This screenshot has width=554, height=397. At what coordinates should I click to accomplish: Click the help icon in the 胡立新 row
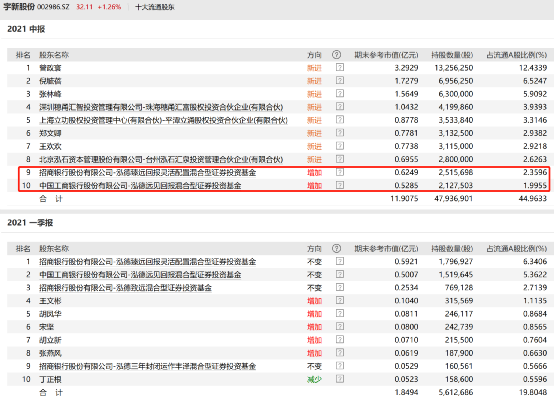[340, 340]
